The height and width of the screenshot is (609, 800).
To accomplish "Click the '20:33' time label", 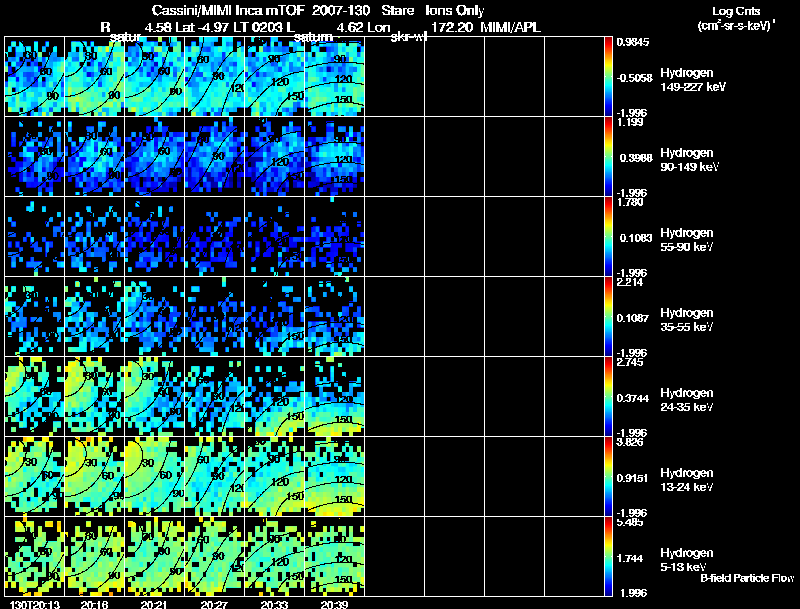I will click(274, 604).
